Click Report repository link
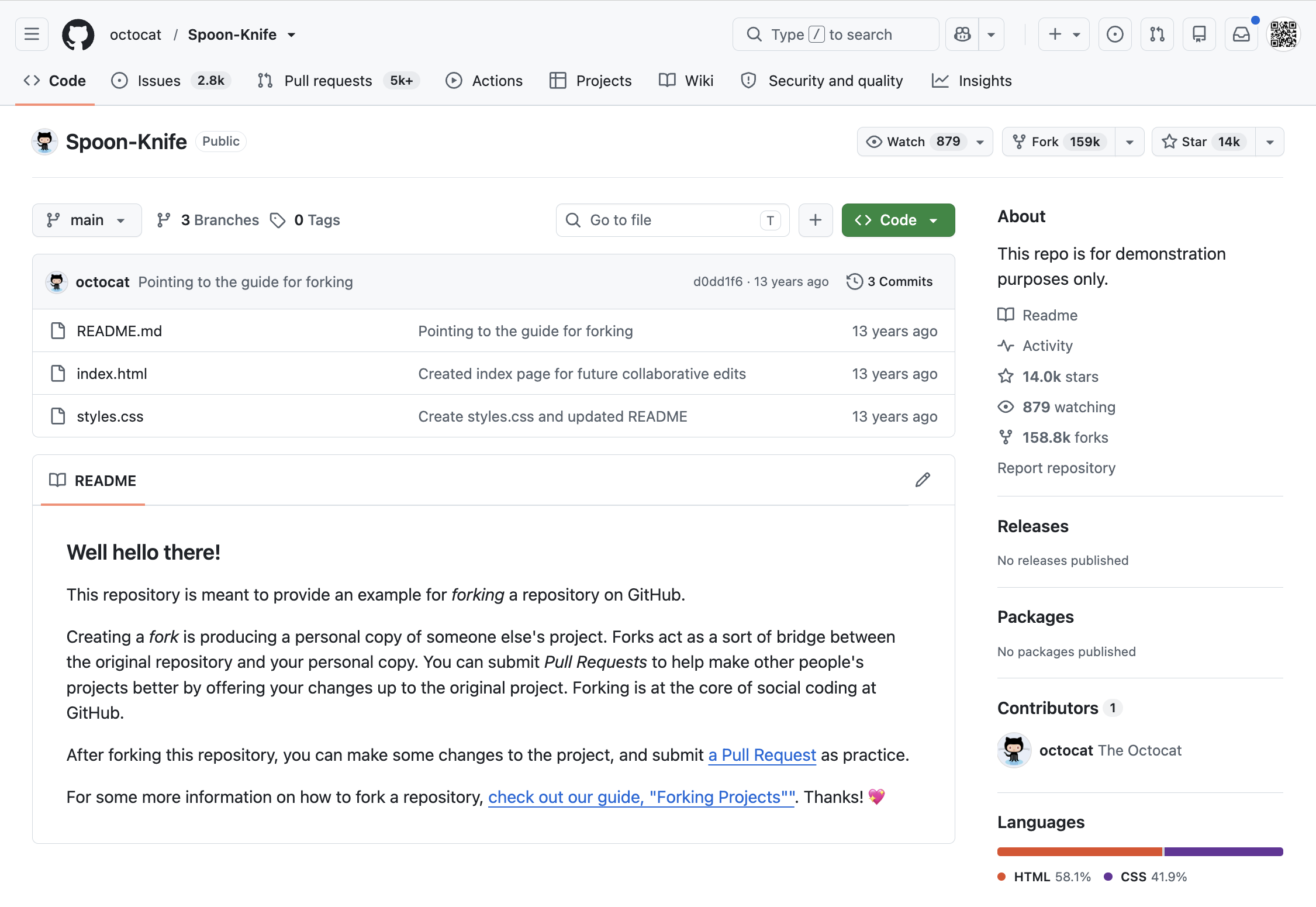The image size is (1316, 907). 1056,468
